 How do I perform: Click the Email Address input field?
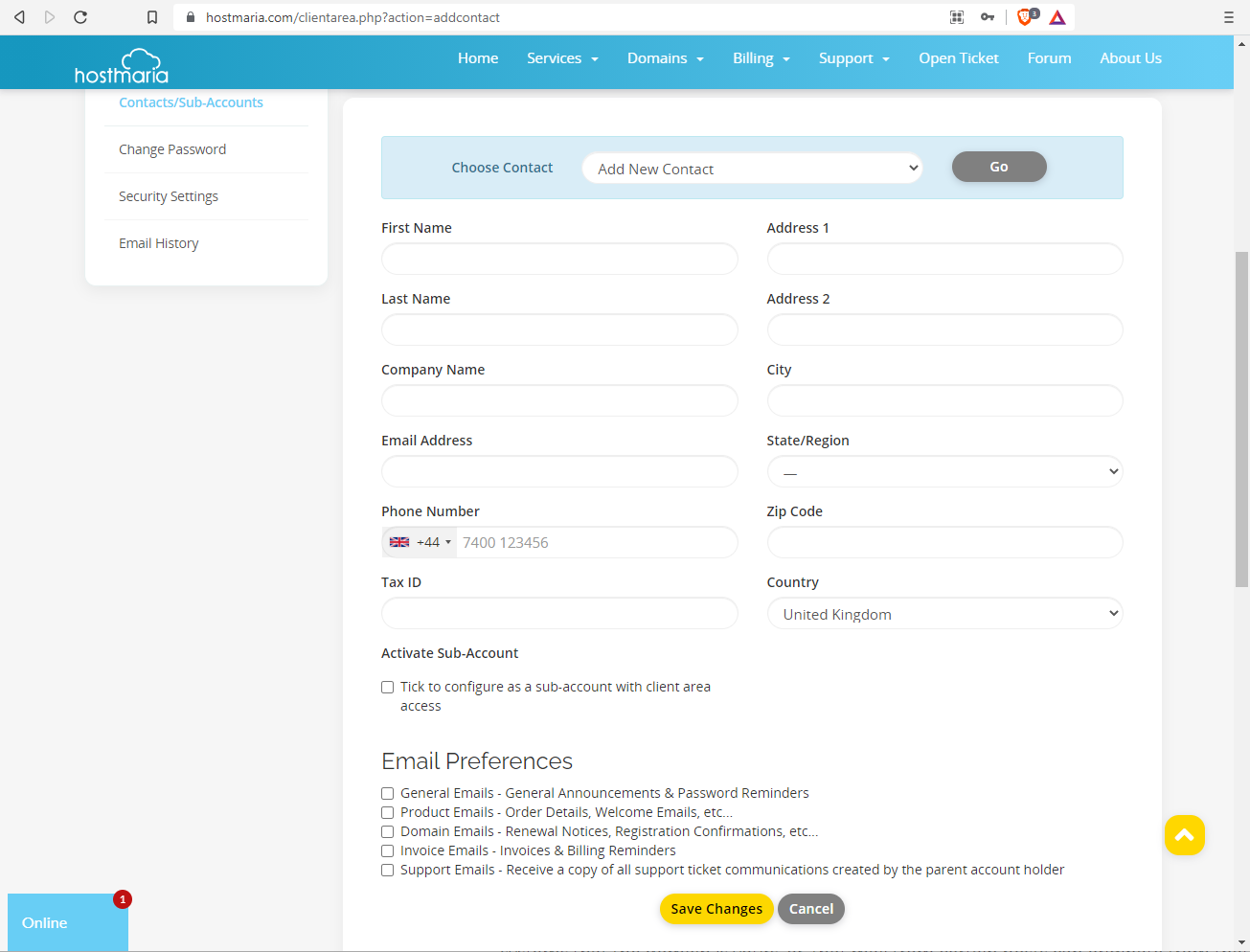pyautogui.click(x=559, y=471)
